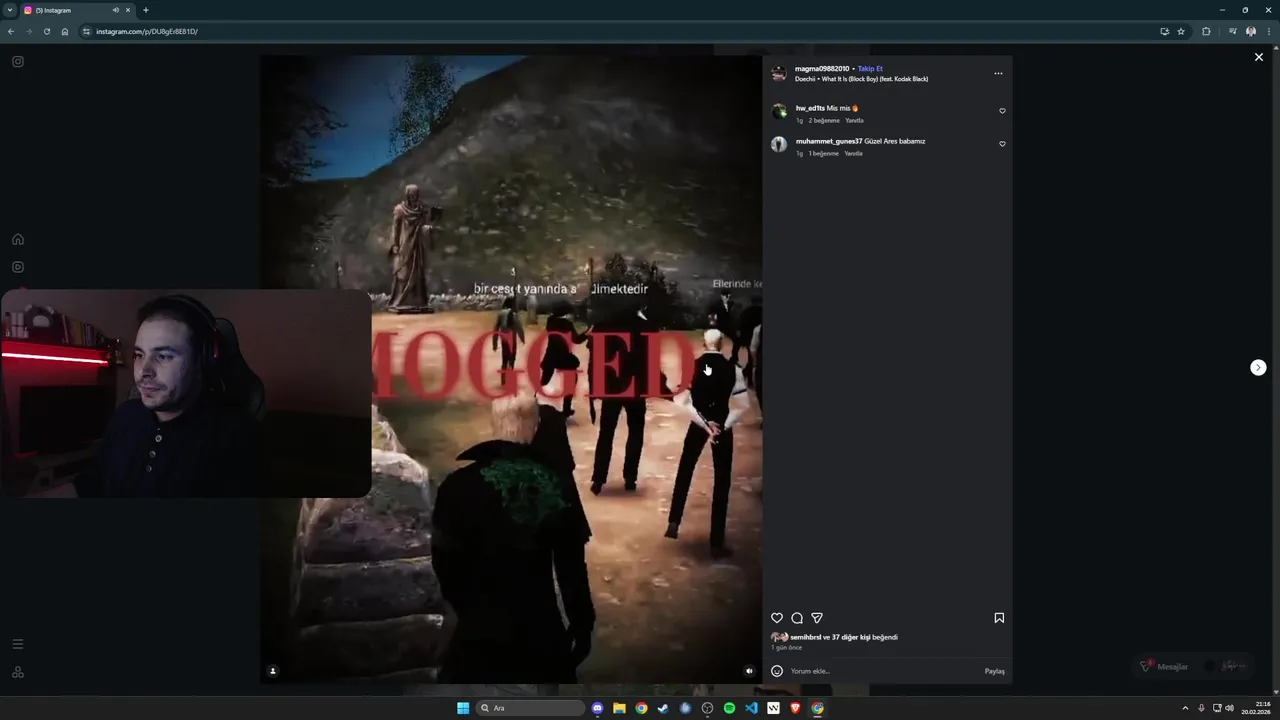Viewport: 1280px width, 720px height.
Task: Focus the 'Yorum ekle...' comment field
Action: pos(884,671)
